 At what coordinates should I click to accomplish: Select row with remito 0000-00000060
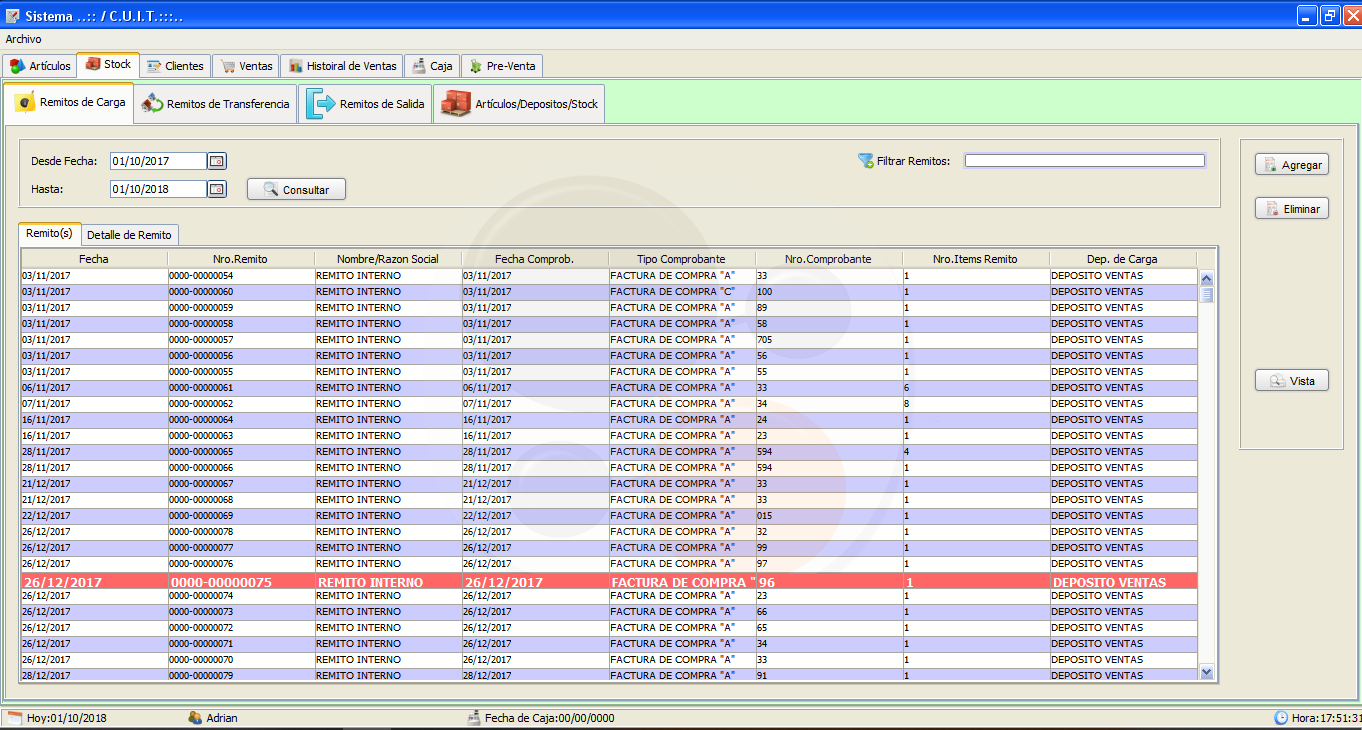coord(609,292)
